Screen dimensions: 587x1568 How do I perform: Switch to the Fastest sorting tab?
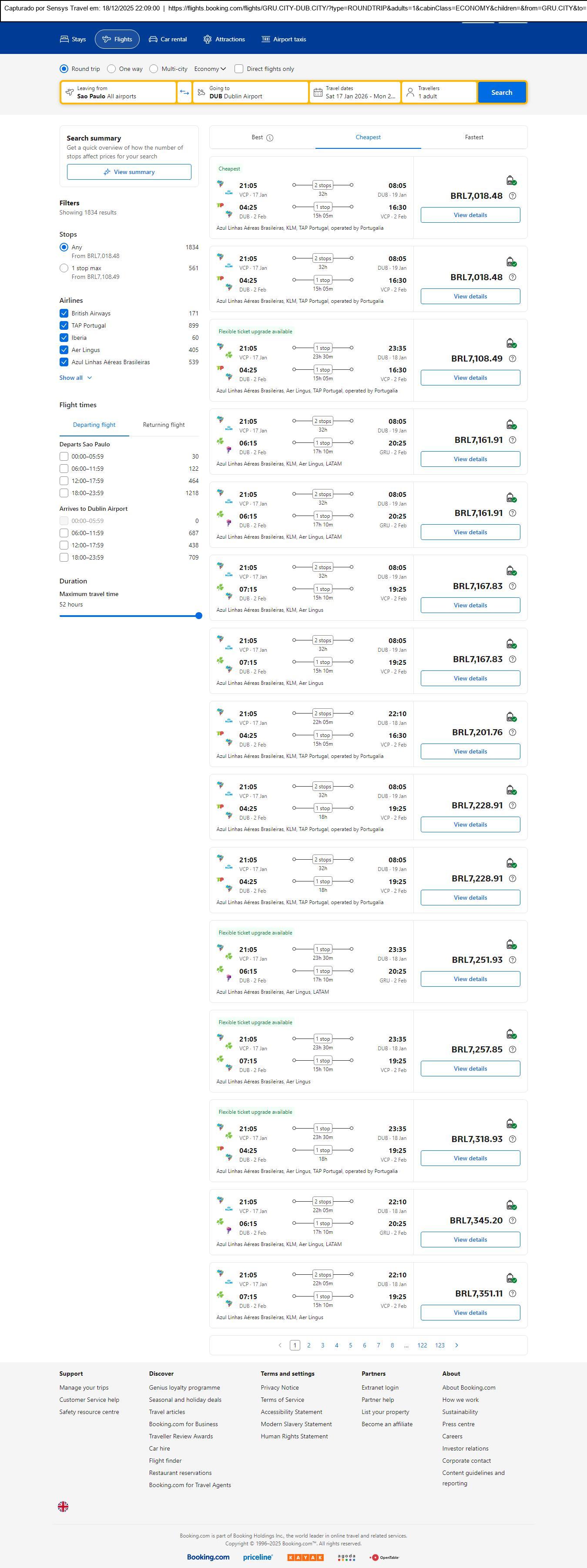pos(474,137)
